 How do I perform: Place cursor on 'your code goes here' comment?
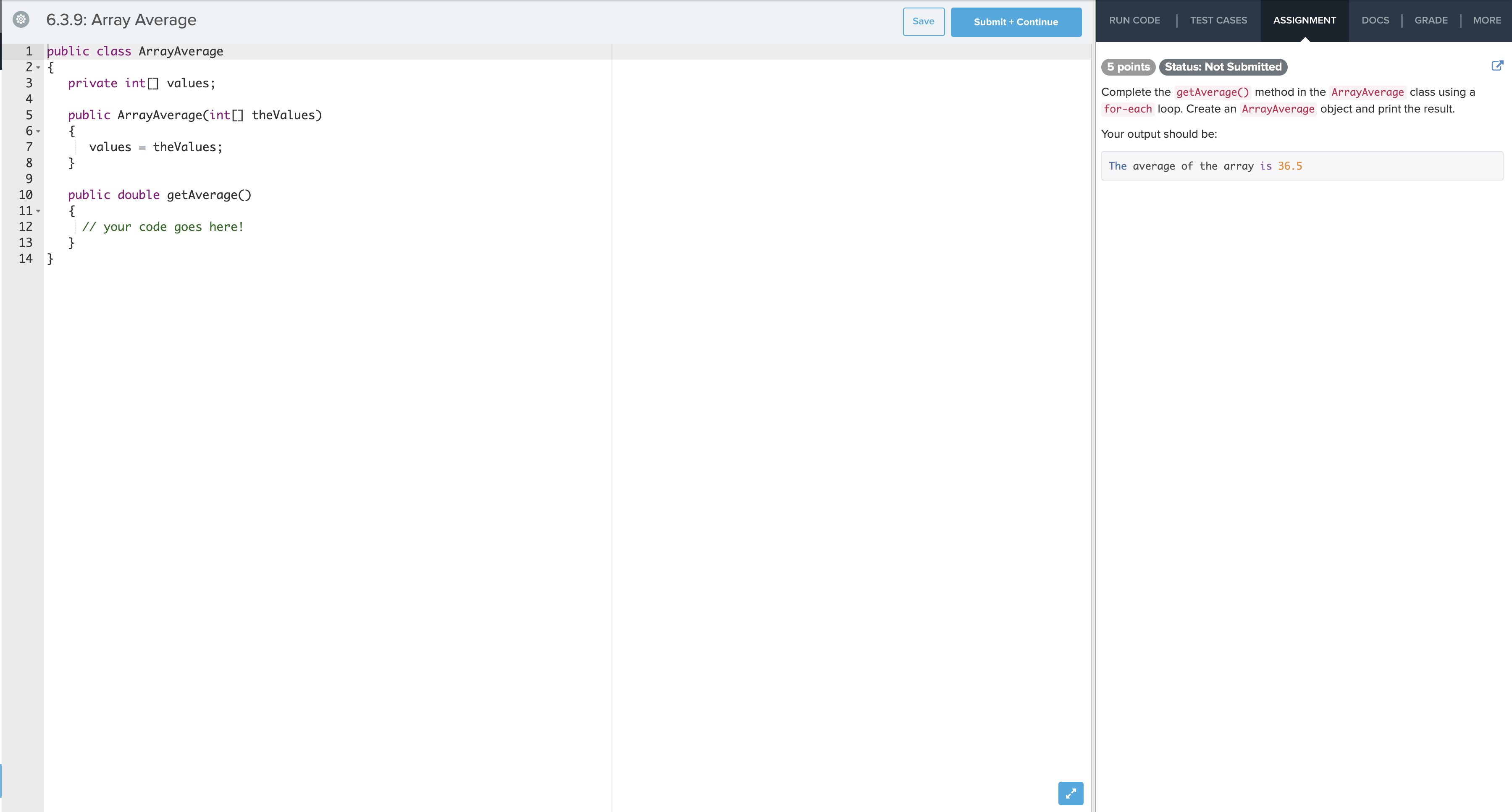163,227
